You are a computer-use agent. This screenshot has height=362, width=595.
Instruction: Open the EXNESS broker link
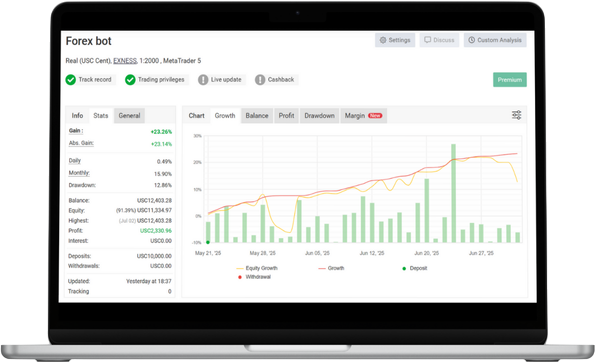(x=125, y=61)
